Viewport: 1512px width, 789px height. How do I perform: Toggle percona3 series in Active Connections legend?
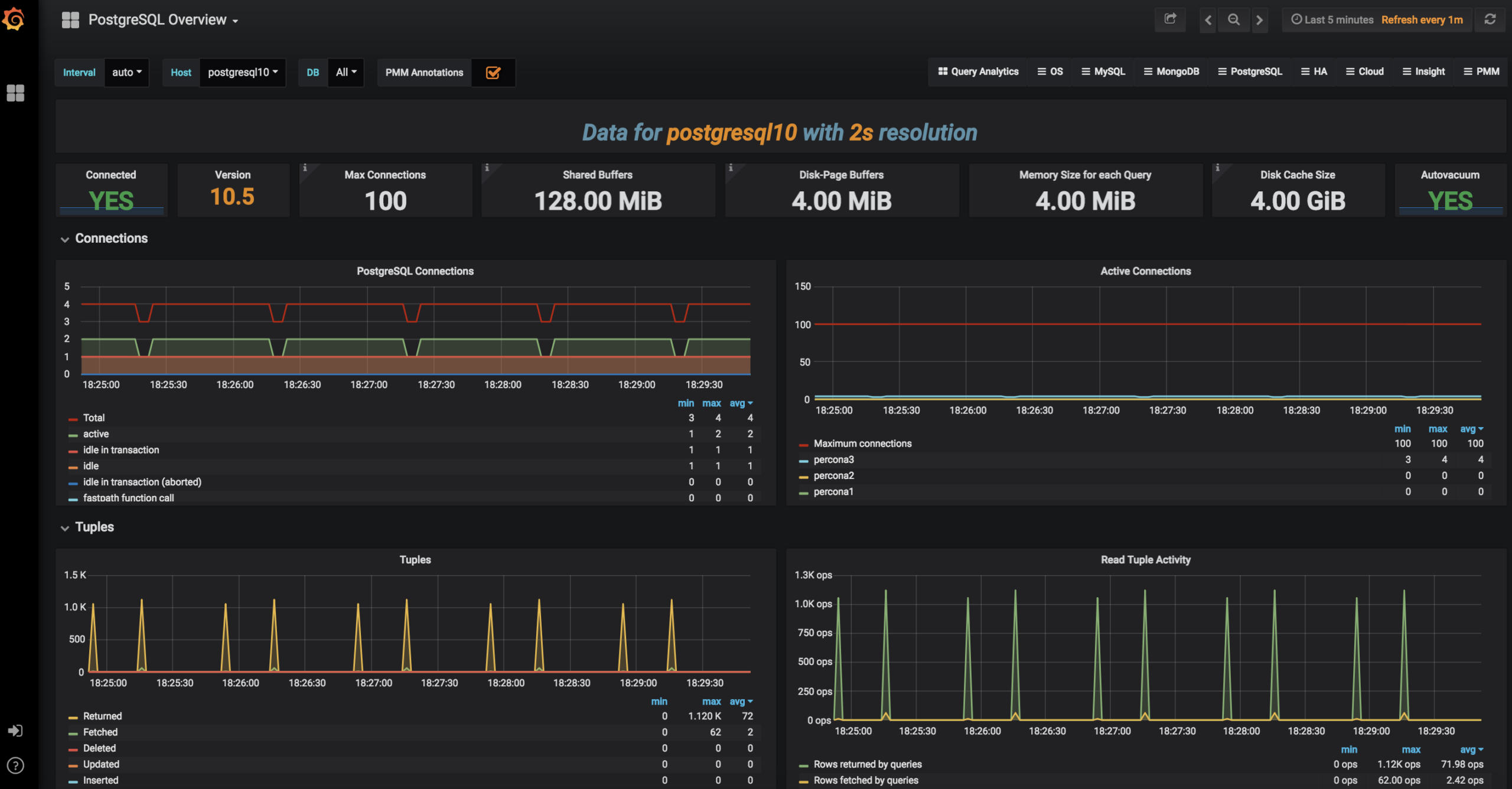[x=833, y=459]
